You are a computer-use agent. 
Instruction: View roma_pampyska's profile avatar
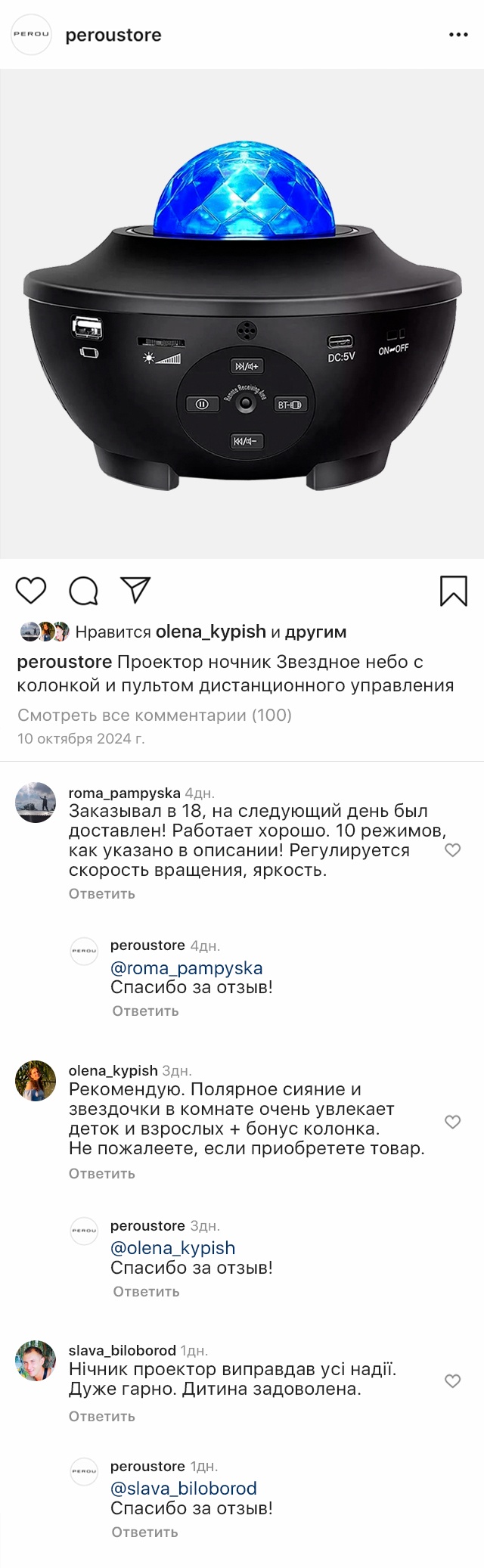point(36,803)
